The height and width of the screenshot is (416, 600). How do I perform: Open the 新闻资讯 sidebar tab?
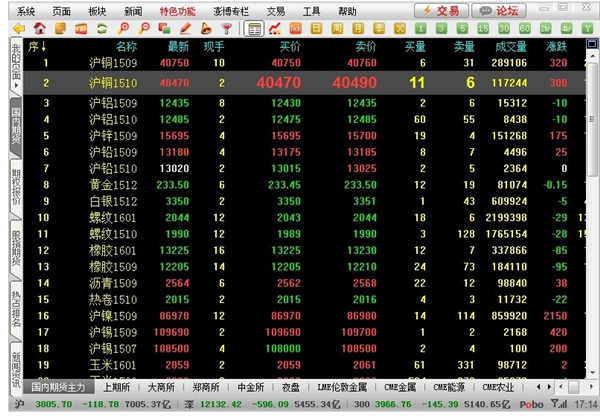pyautogui.click(x=16, y=369)
